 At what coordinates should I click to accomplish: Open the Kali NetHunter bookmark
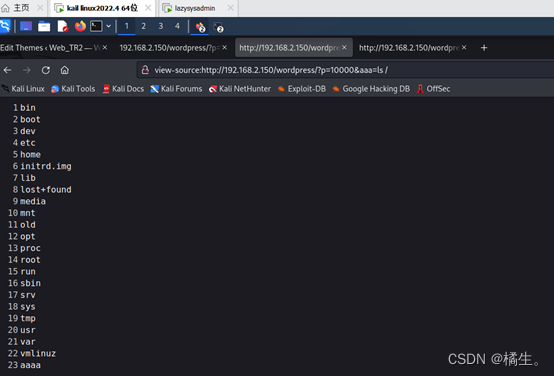[240, 89]
